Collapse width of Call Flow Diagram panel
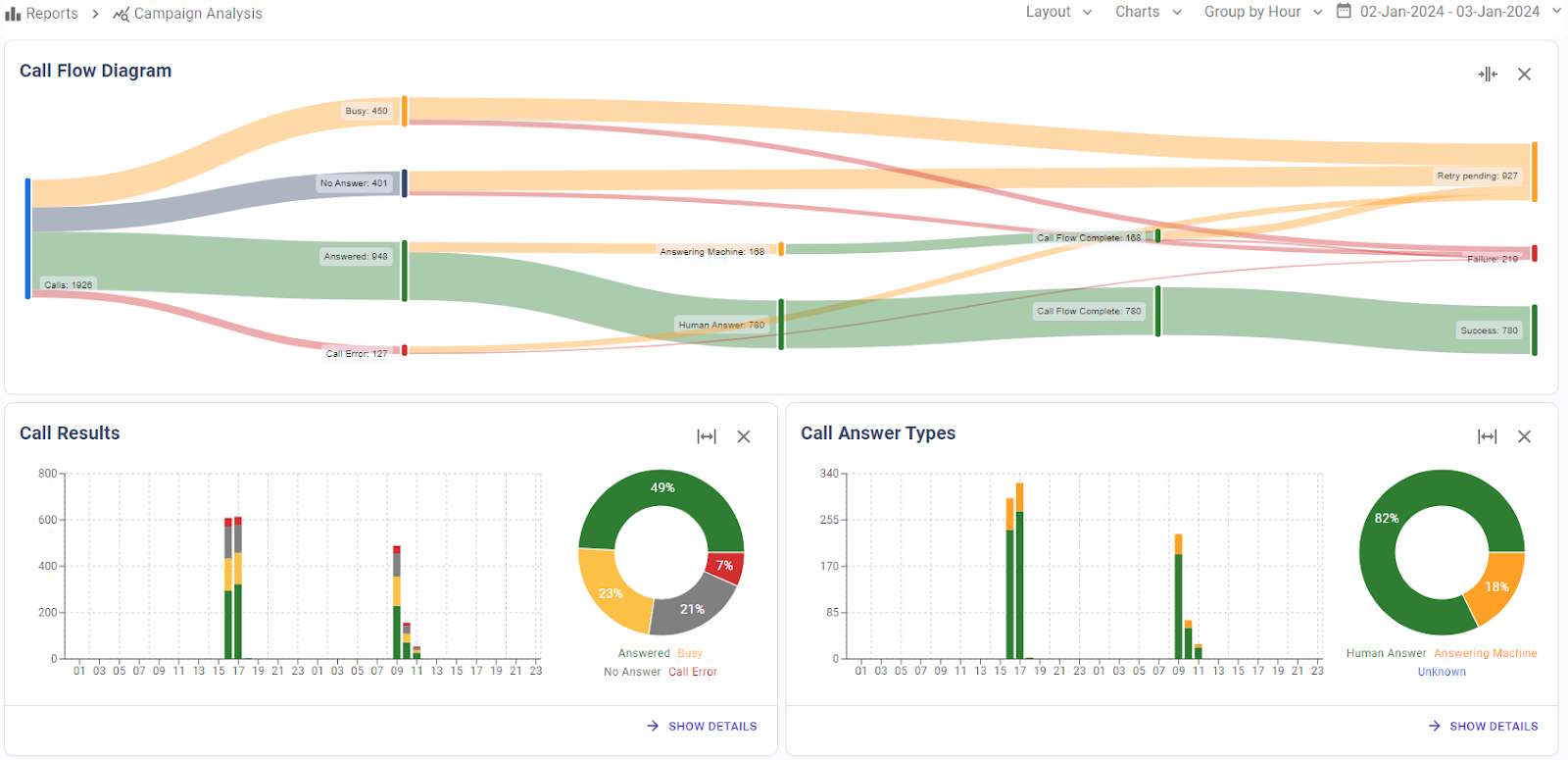This screenshot has height=760, width=1568. [1488, 74]
